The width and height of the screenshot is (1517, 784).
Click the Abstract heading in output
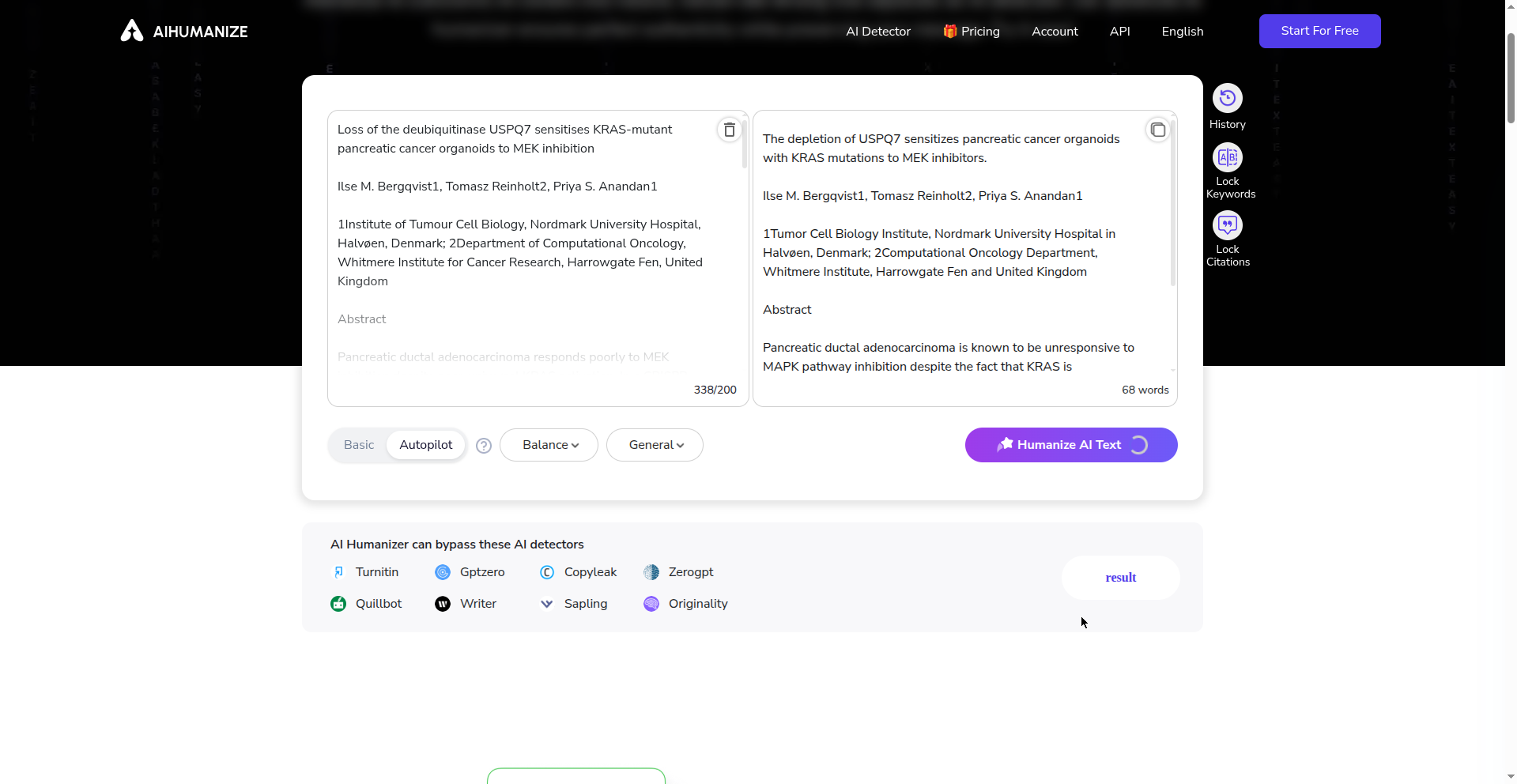coord(787,310)
